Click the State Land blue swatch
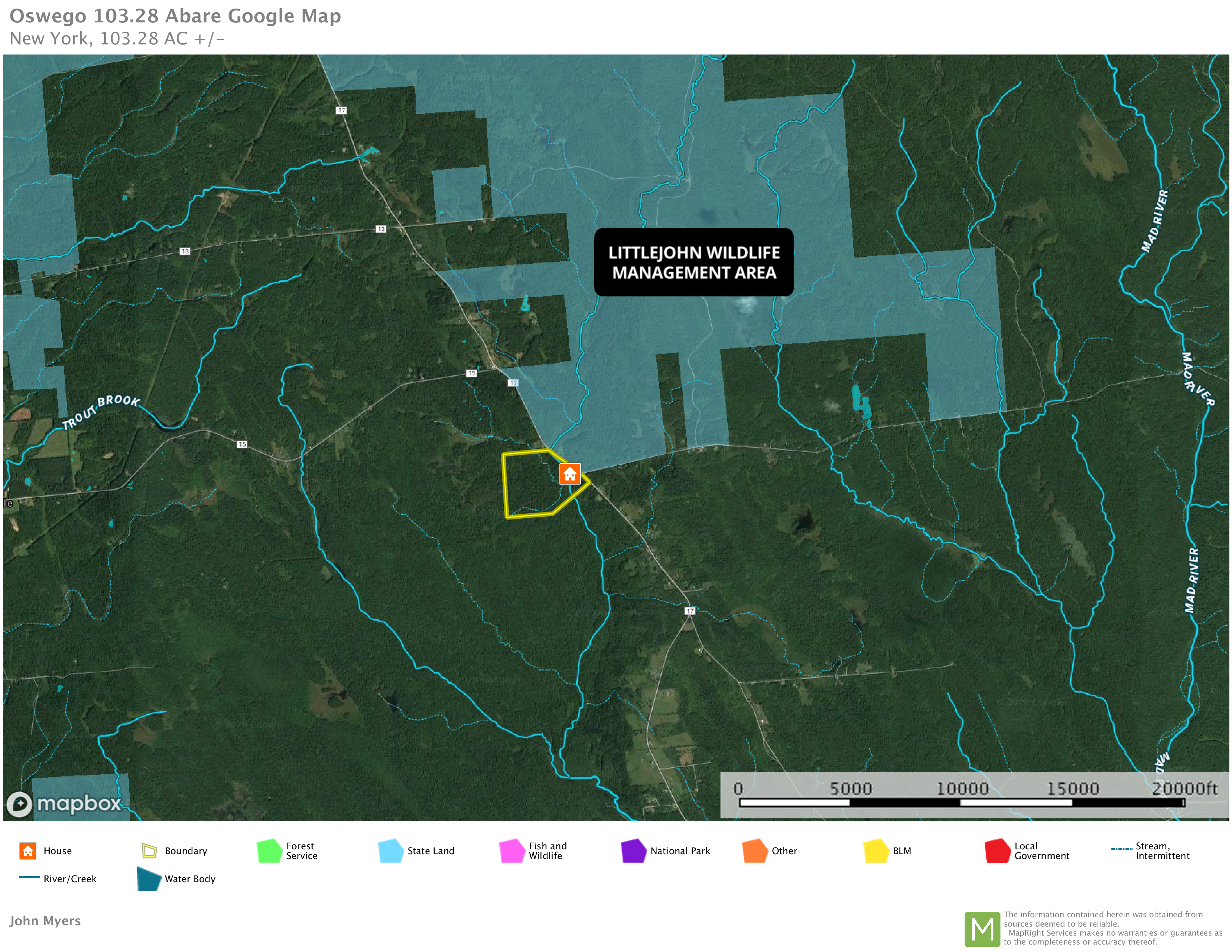 pyautogui.click(x=390, y=850)
